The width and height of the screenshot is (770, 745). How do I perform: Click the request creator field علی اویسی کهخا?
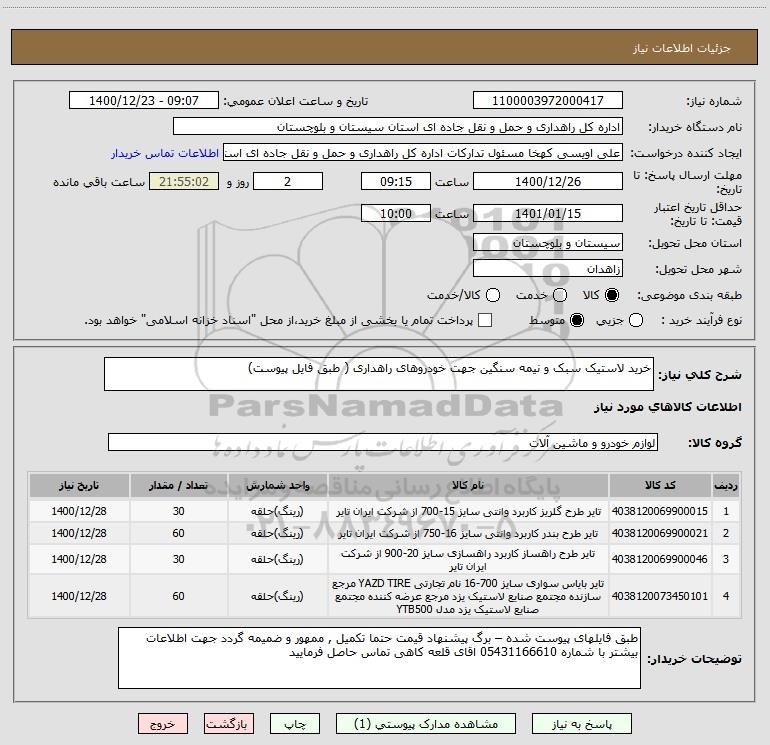click(423, 152)
